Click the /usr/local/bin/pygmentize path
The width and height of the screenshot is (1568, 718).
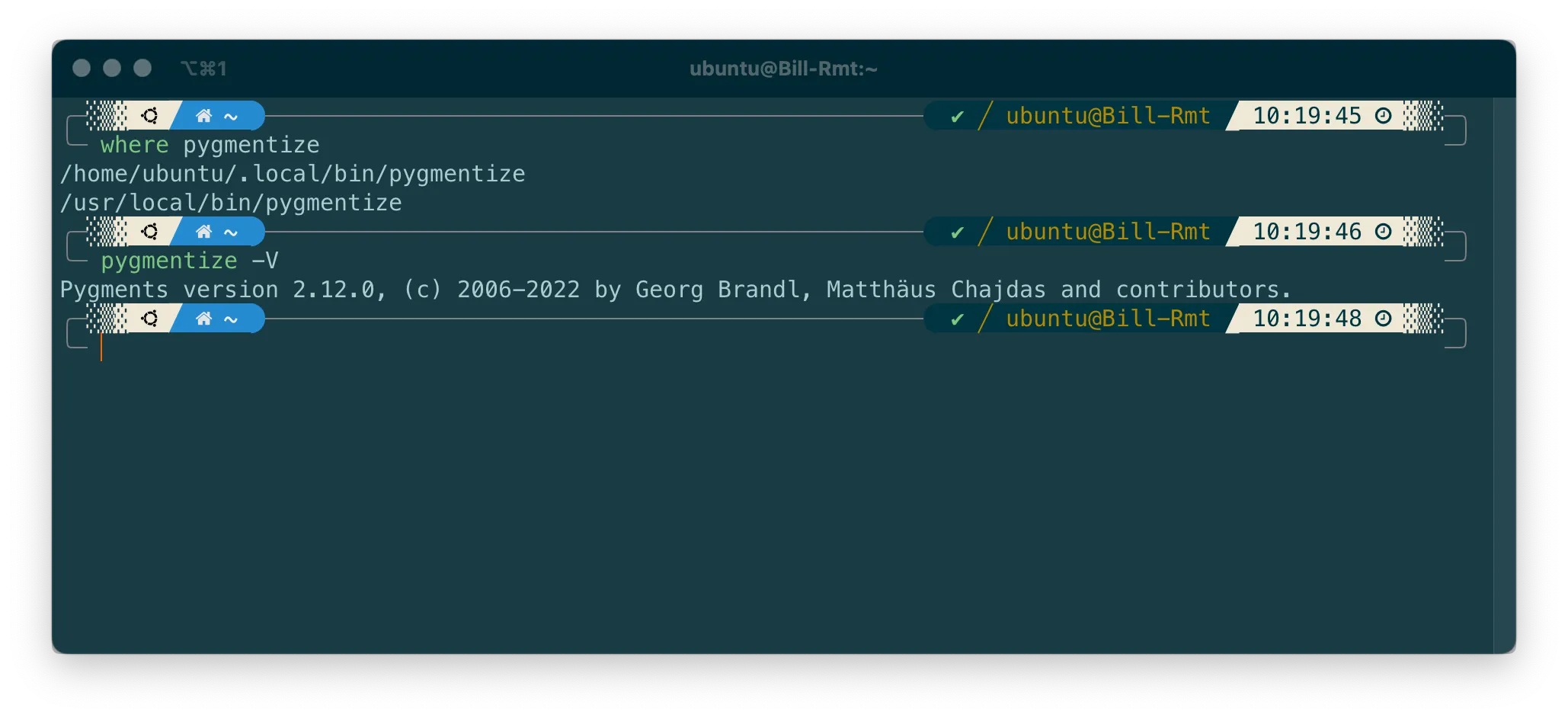coord(231,203)
